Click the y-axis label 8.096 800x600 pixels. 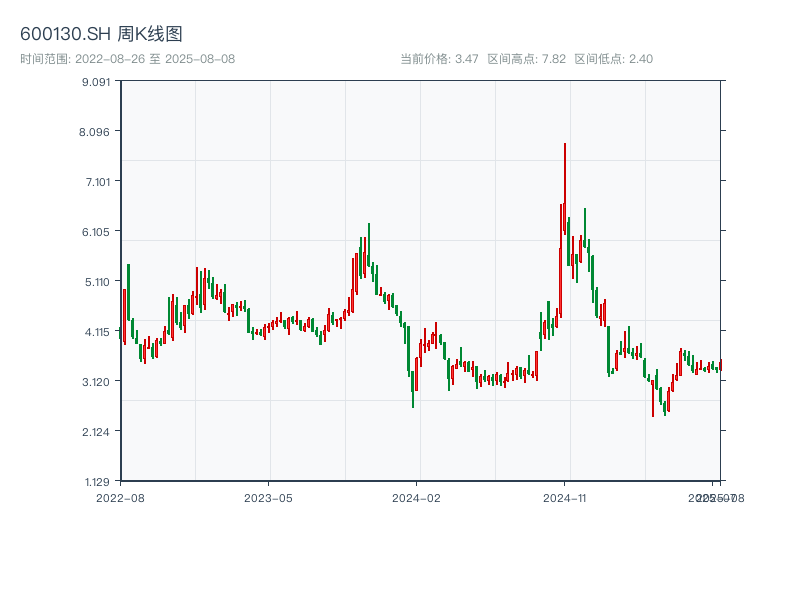(x=94, y=132)
